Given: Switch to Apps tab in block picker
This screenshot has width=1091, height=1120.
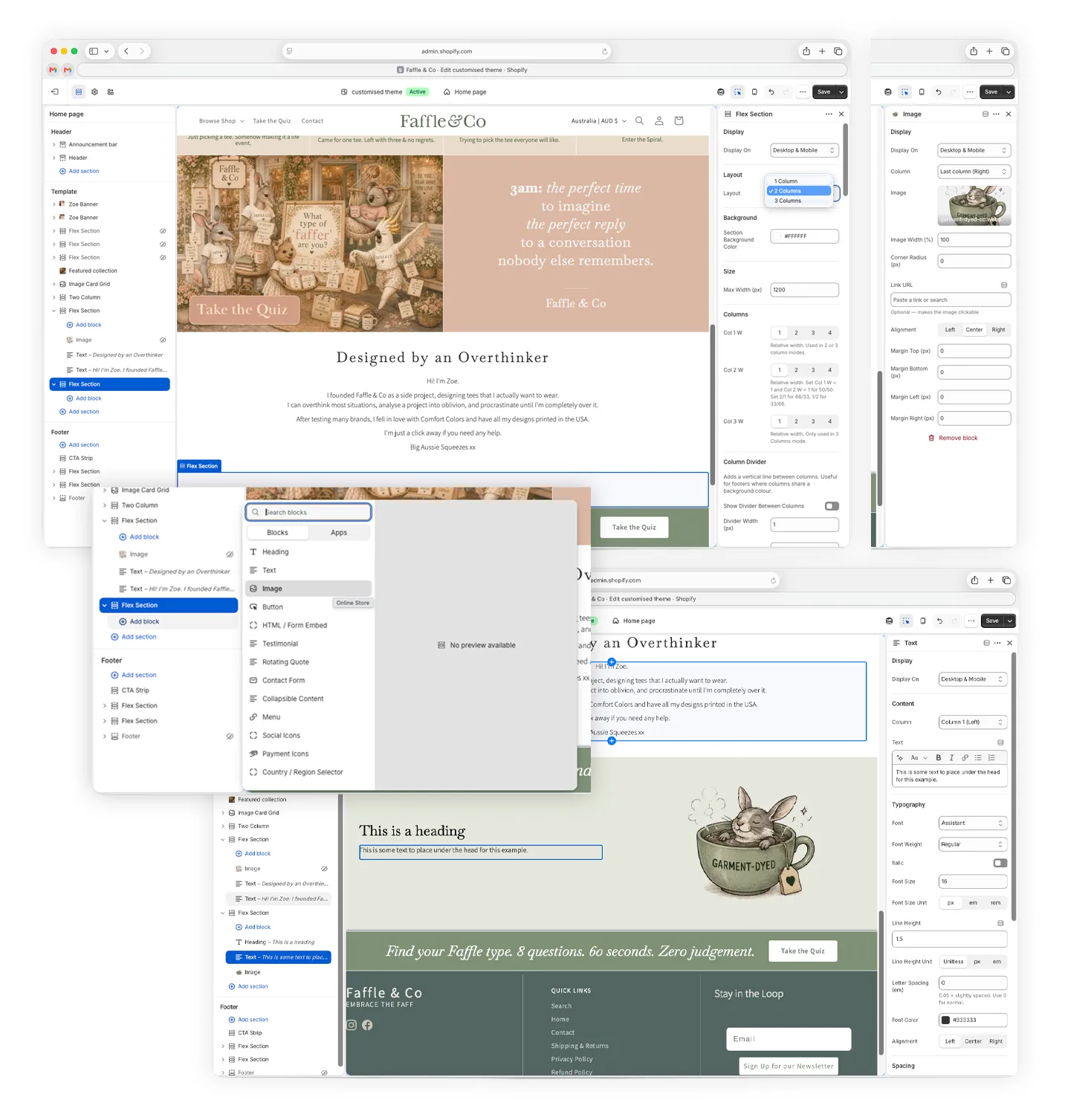Looking at the screenshot, I should click(339, 533).
